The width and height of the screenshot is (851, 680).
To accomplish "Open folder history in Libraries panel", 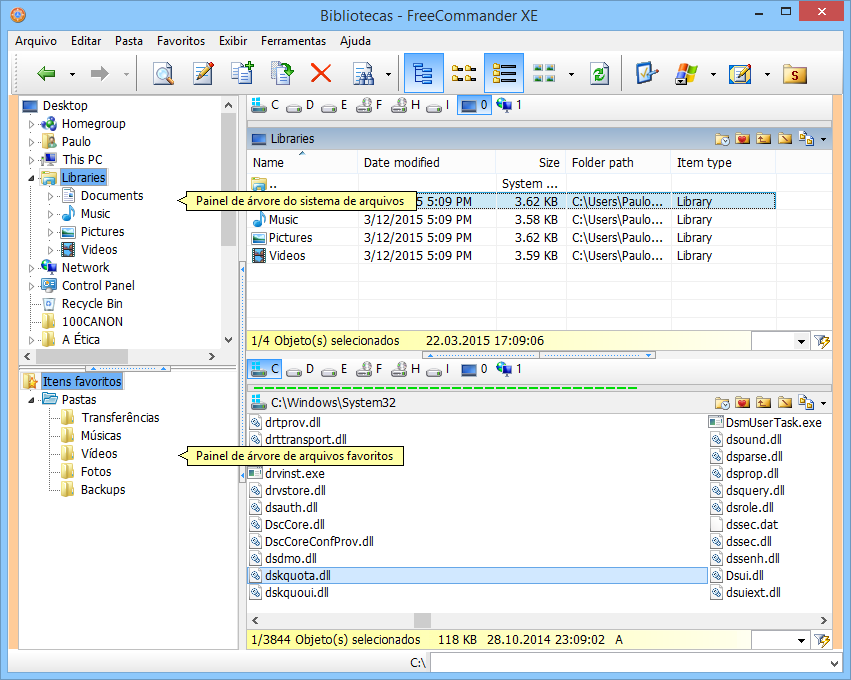I will 722,139.
